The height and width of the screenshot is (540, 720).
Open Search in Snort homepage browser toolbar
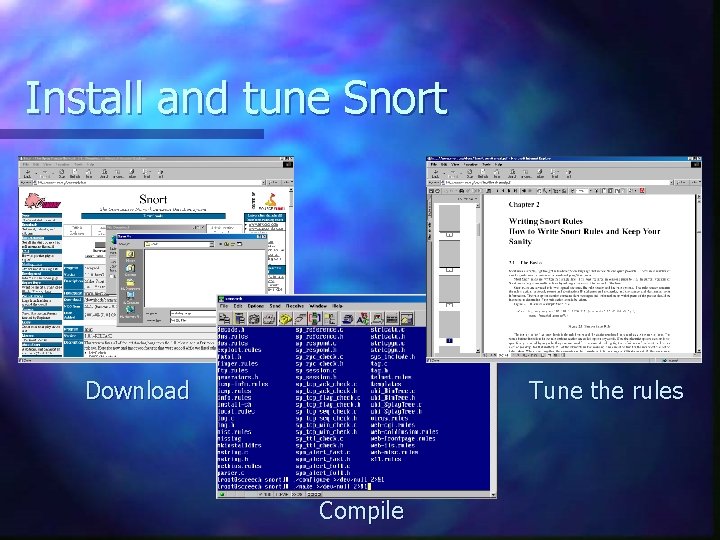[x=104, y=174]
